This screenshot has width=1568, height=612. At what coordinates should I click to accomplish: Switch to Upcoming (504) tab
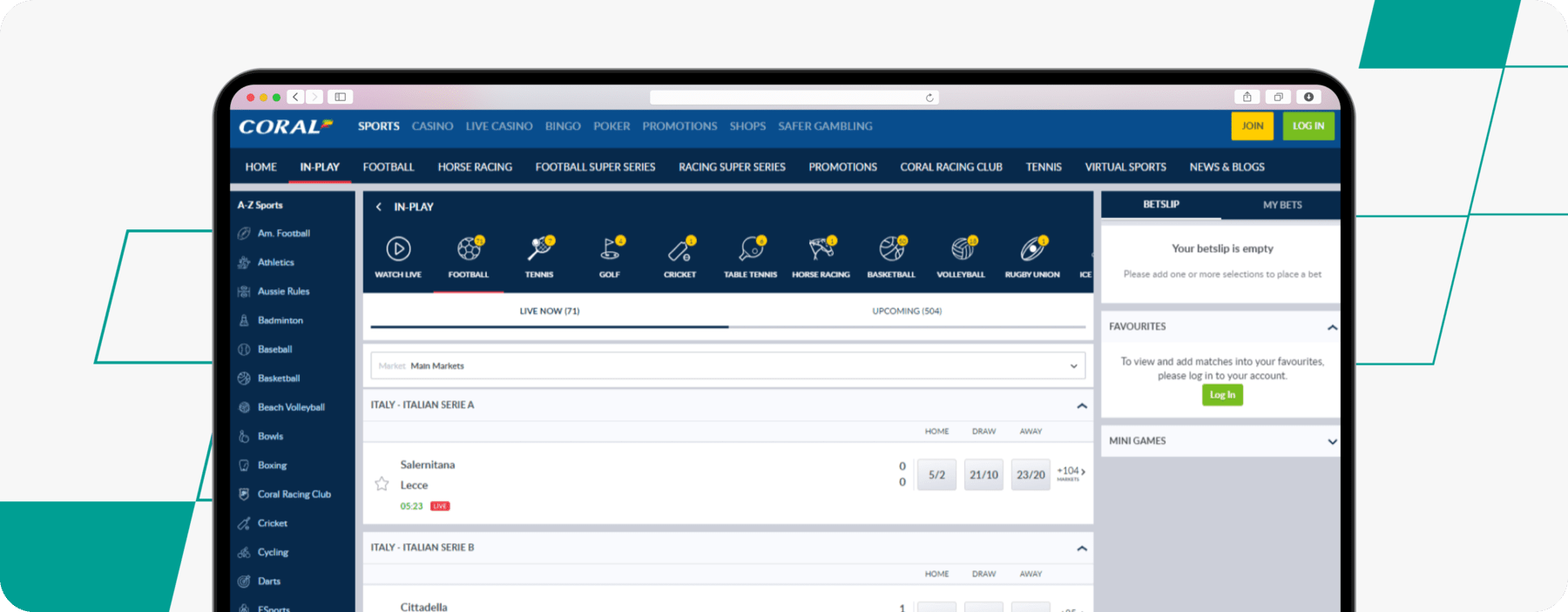[x=907, y=311]
